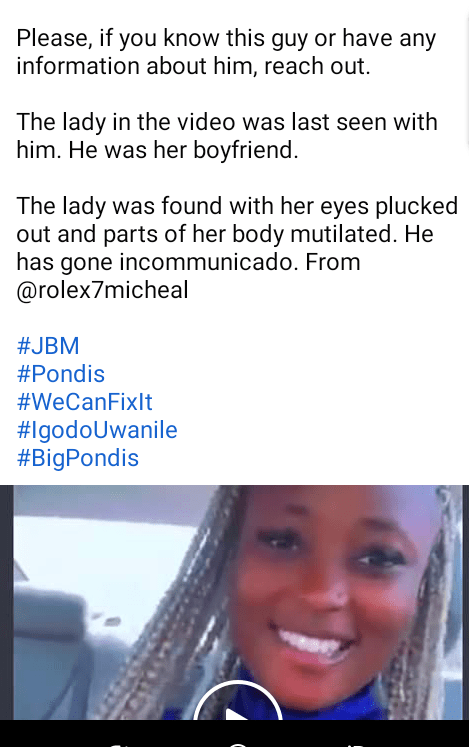
Task: Click the 'eyes plucked out' text line
Action: (237, 206)
